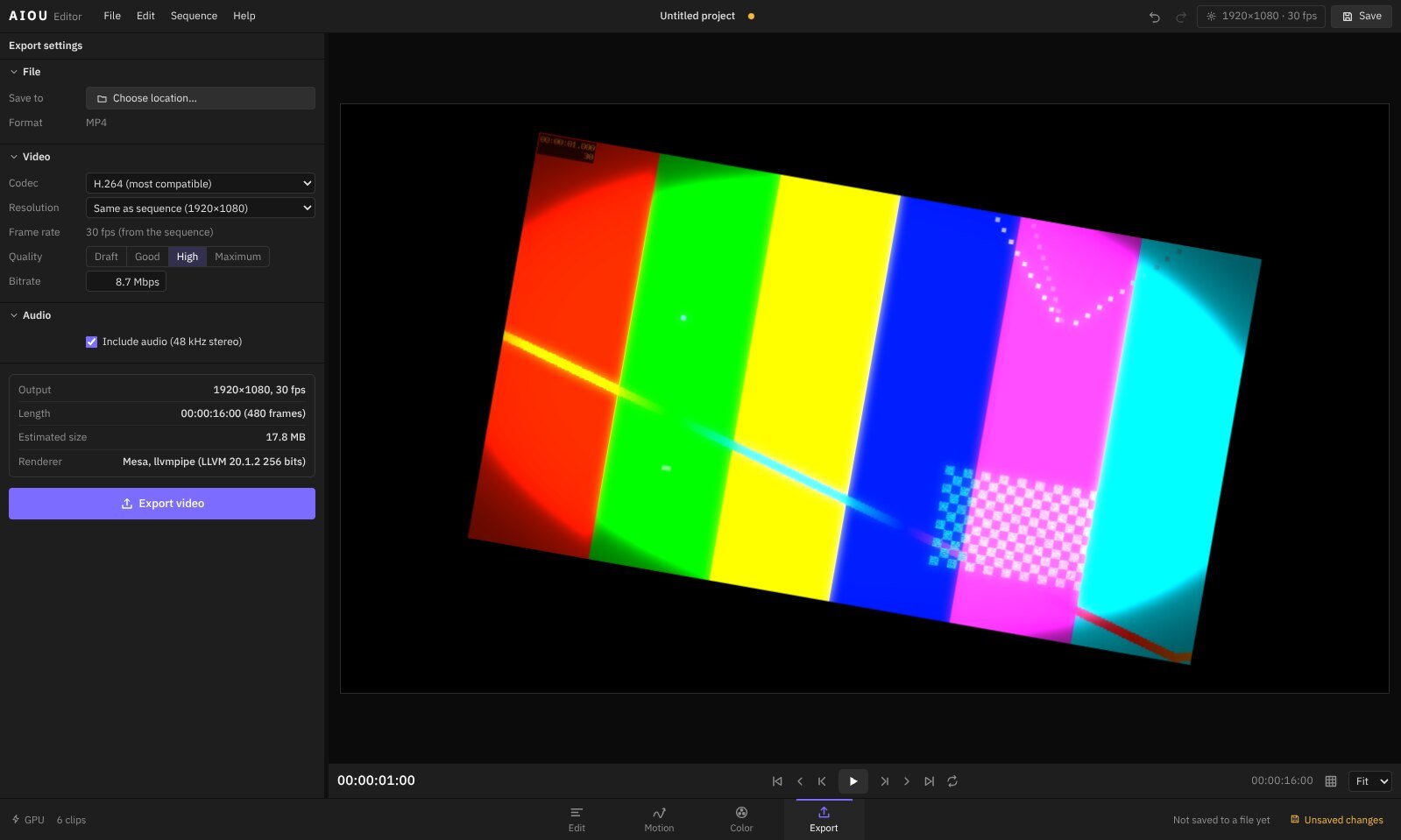The width and height of the screenshot is (1401, 840).
Task: Select Good quality
Action: coord(147,257)
